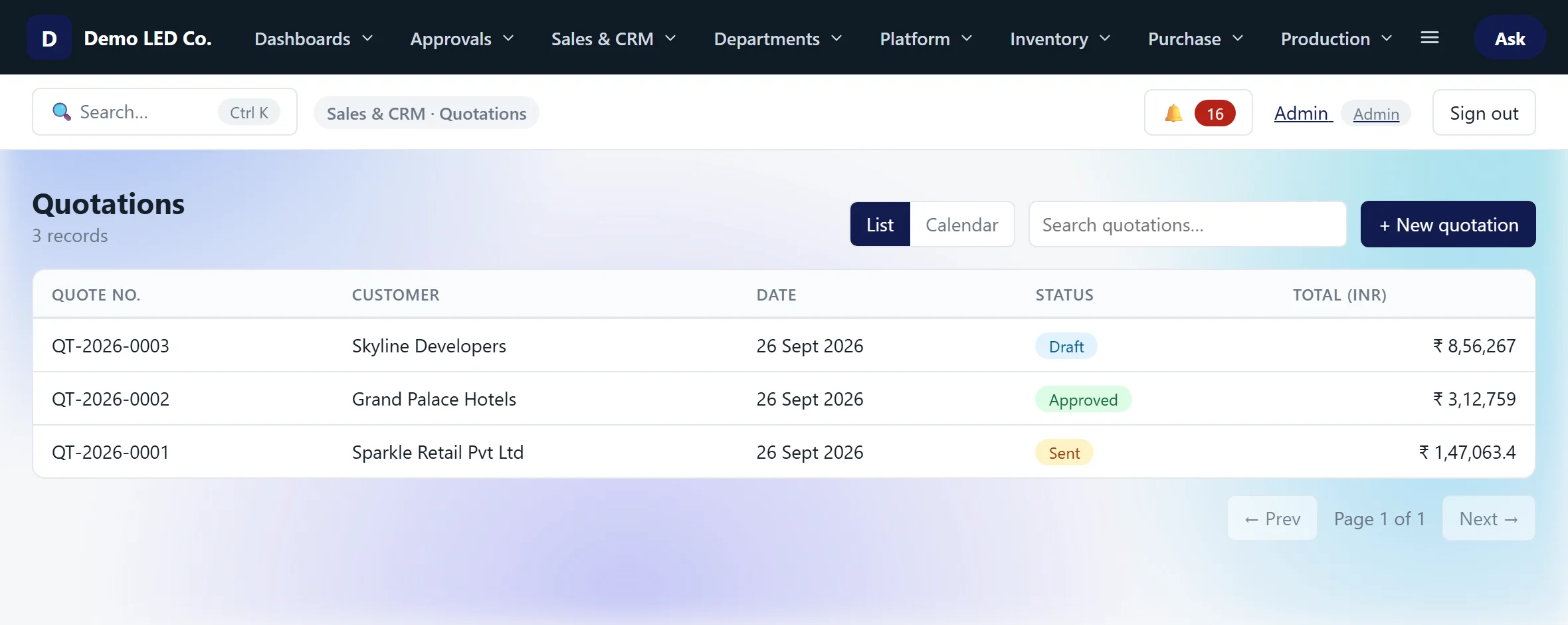1568x625 pixels.
Task: Open the hamburger menu icon
Action: pos(1430,38)
